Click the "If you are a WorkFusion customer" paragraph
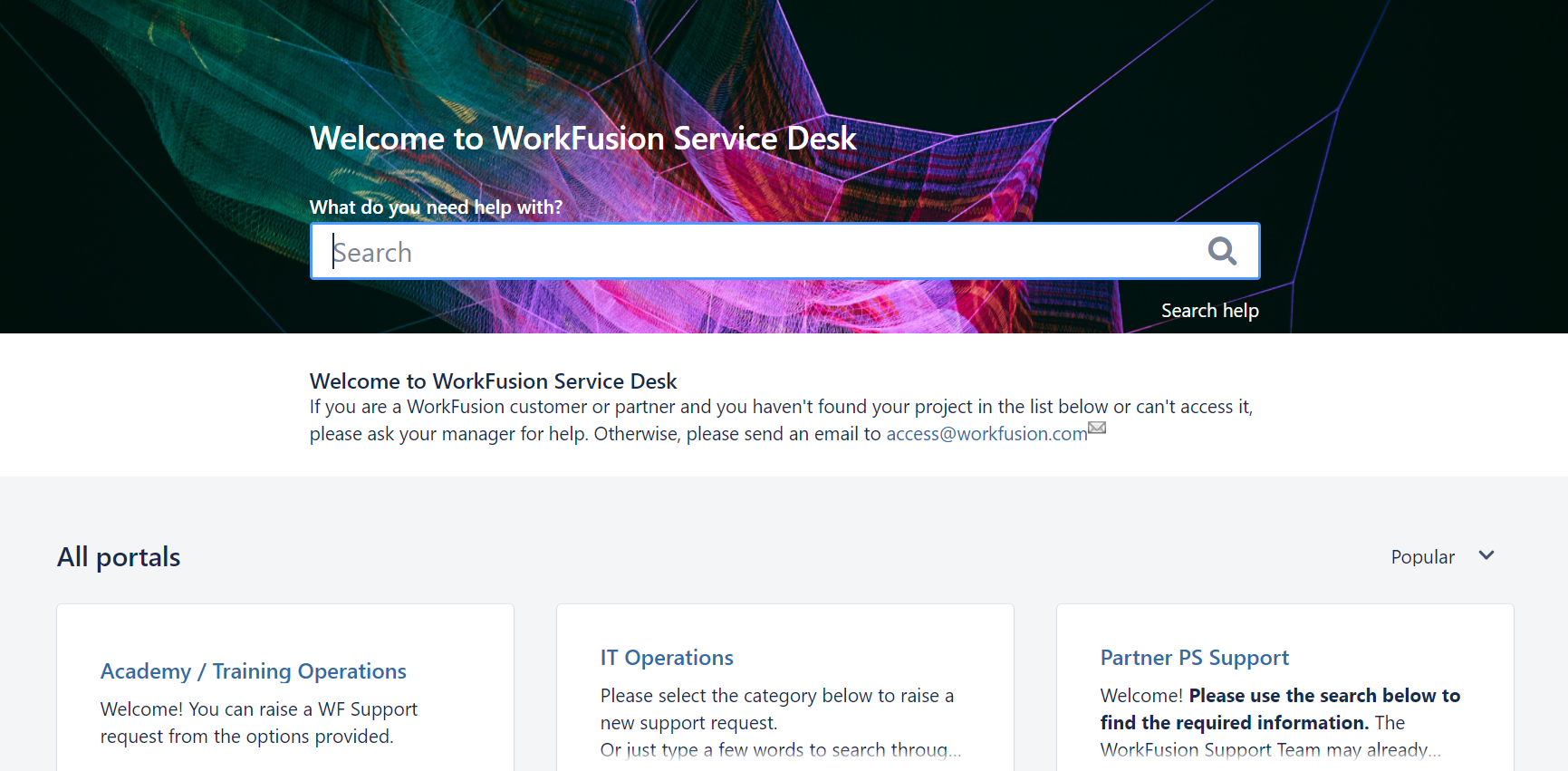Image resolution: width=1568 pixels, height=771 pixels. pyautogui.click(x=781, y=420)
